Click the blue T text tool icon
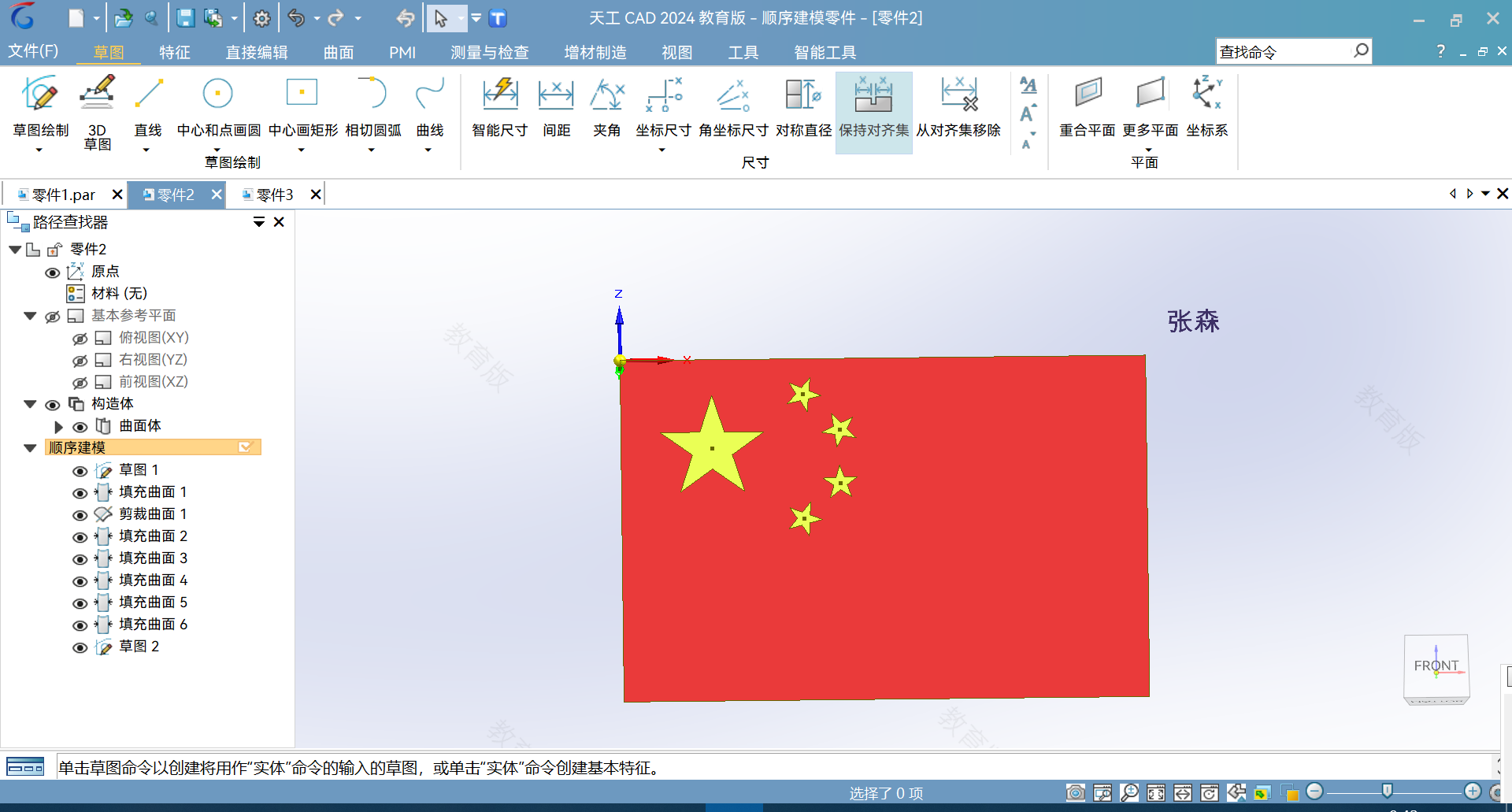Screen dimensions: 1512x812 [x=498, y=18]
